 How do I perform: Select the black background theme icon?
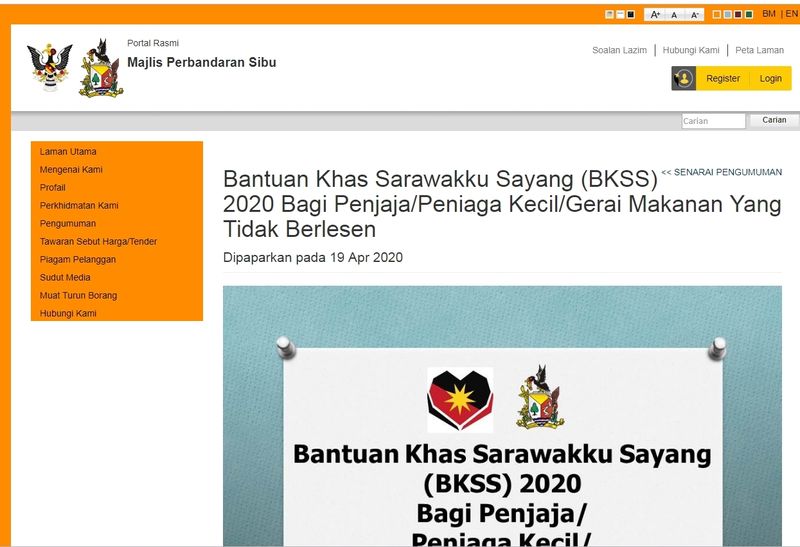click(x=631, y=14)
